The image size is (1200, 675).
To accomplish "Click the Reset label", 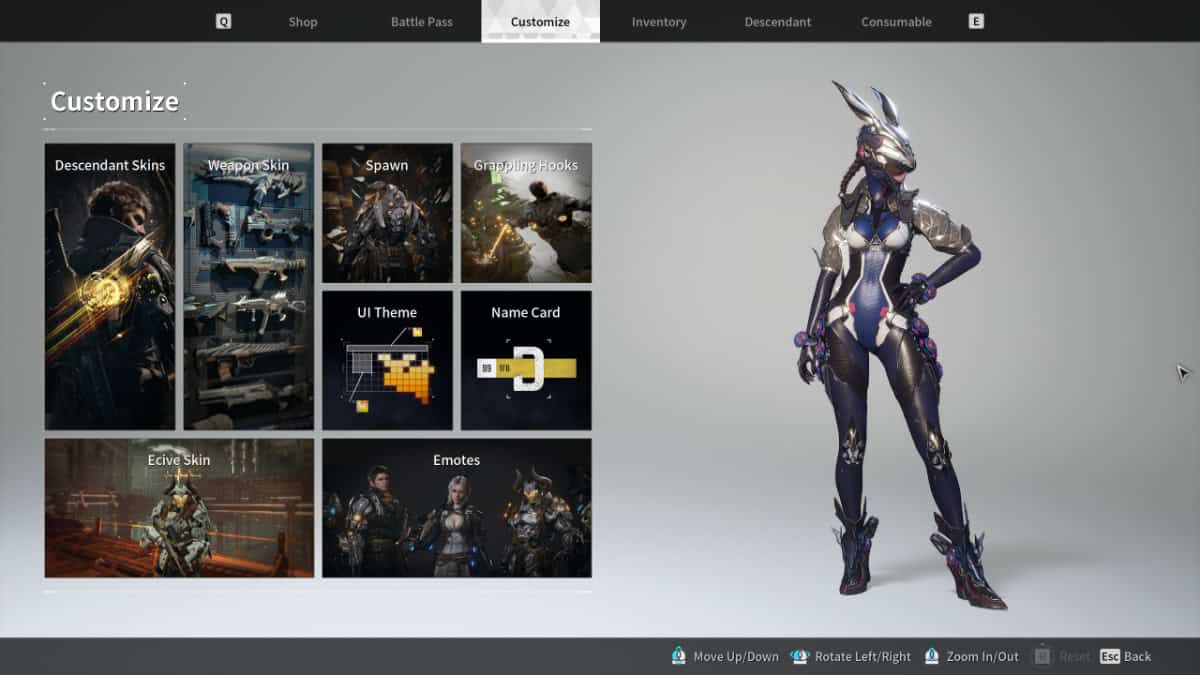I will point(1075,656).
